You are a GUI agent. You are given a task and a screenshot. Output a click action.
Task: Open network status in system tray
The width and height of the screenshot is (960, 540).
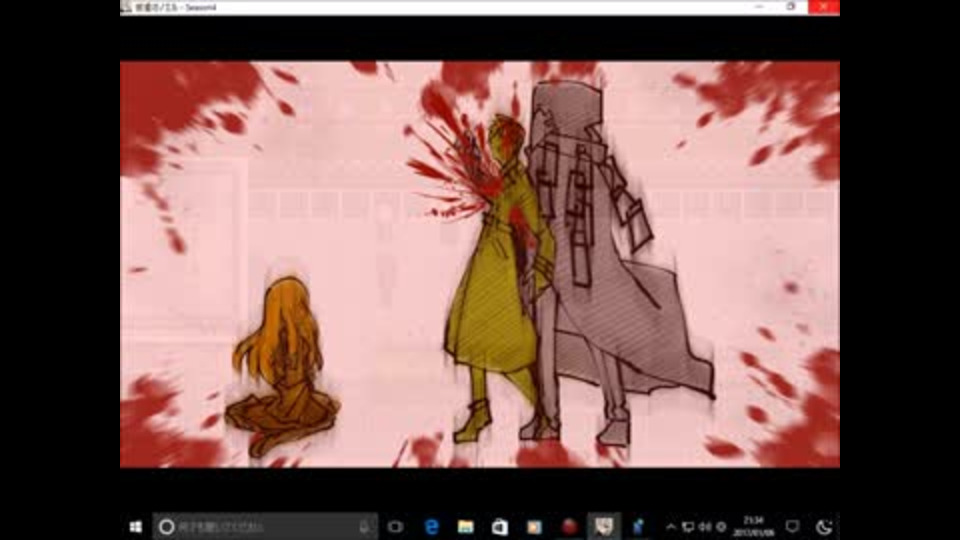(x=688, y=527)
